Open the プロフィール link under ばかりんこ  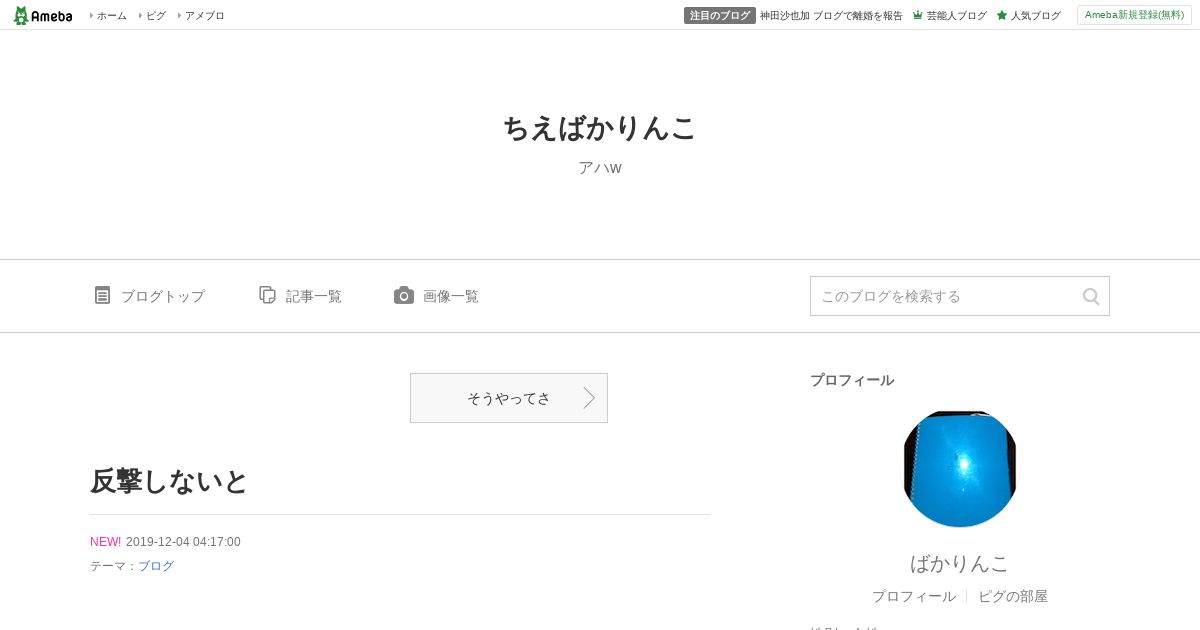(914, 596)
